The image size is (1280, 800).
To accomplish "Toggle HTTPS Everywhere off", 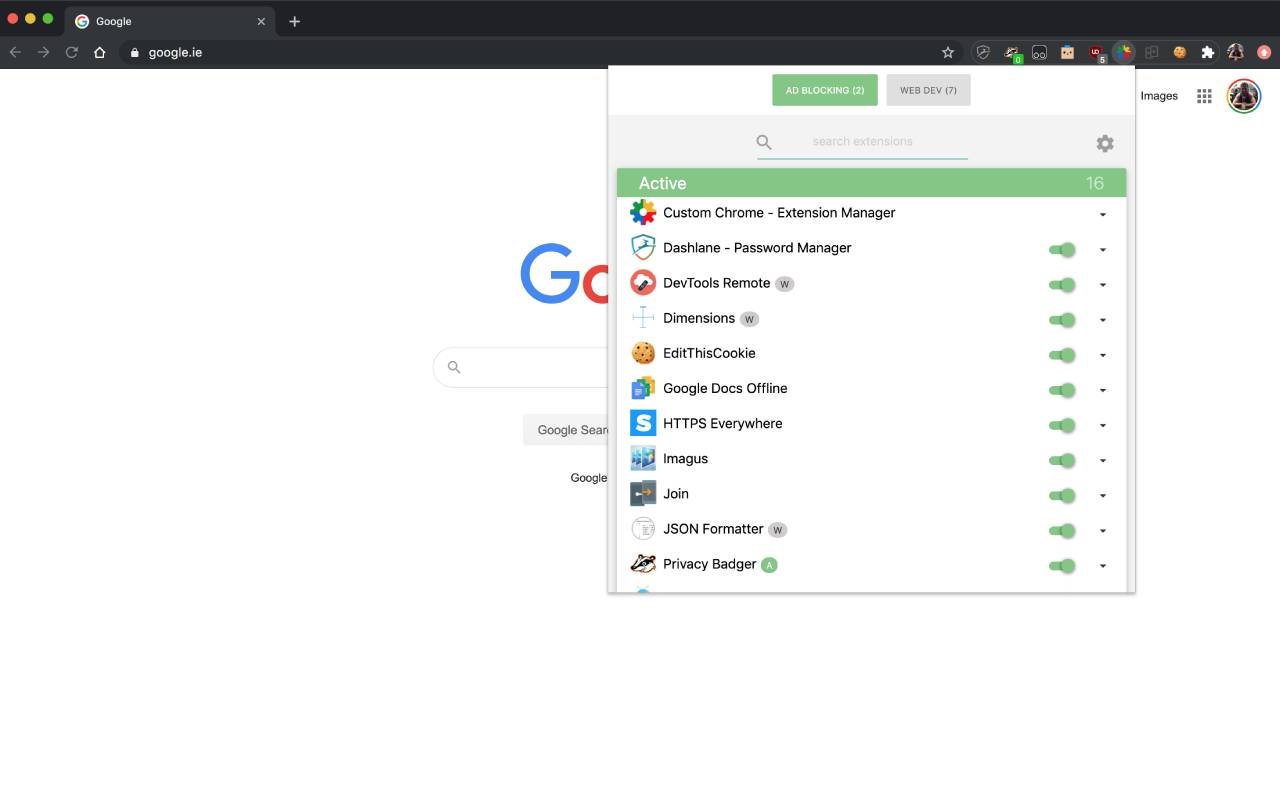I will [1062, 425].
